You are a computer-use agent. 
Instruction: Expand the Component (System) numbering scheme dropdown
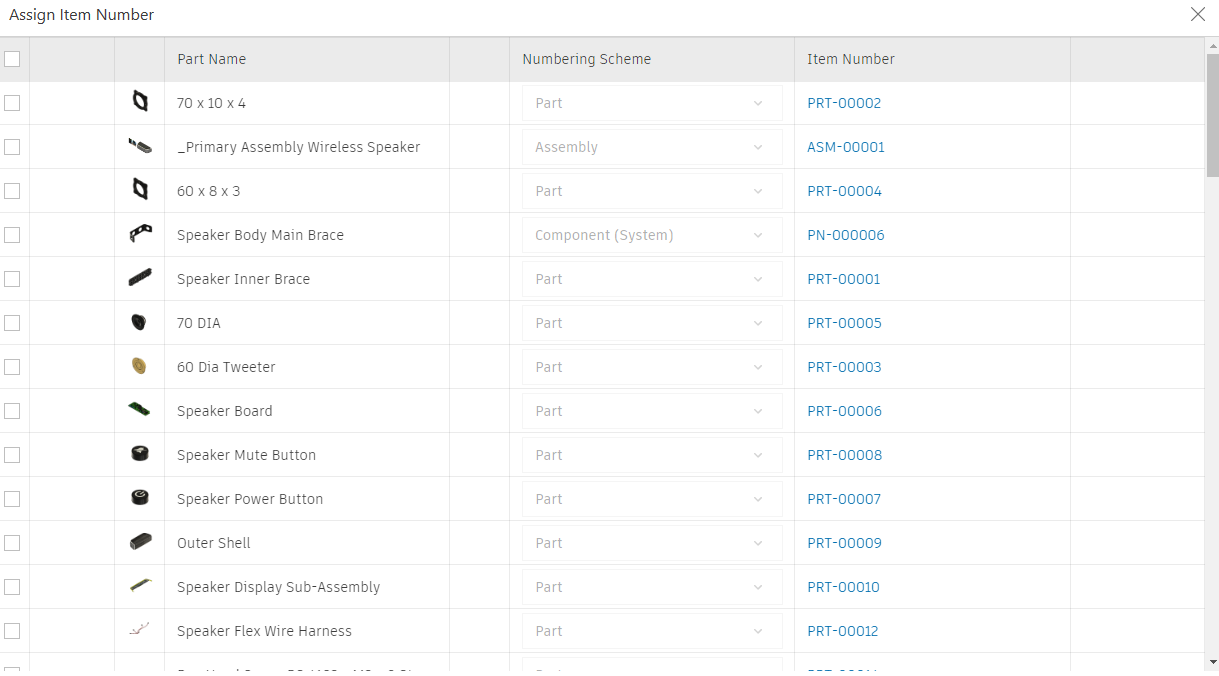pyautogui.click(x=651, y=235)
